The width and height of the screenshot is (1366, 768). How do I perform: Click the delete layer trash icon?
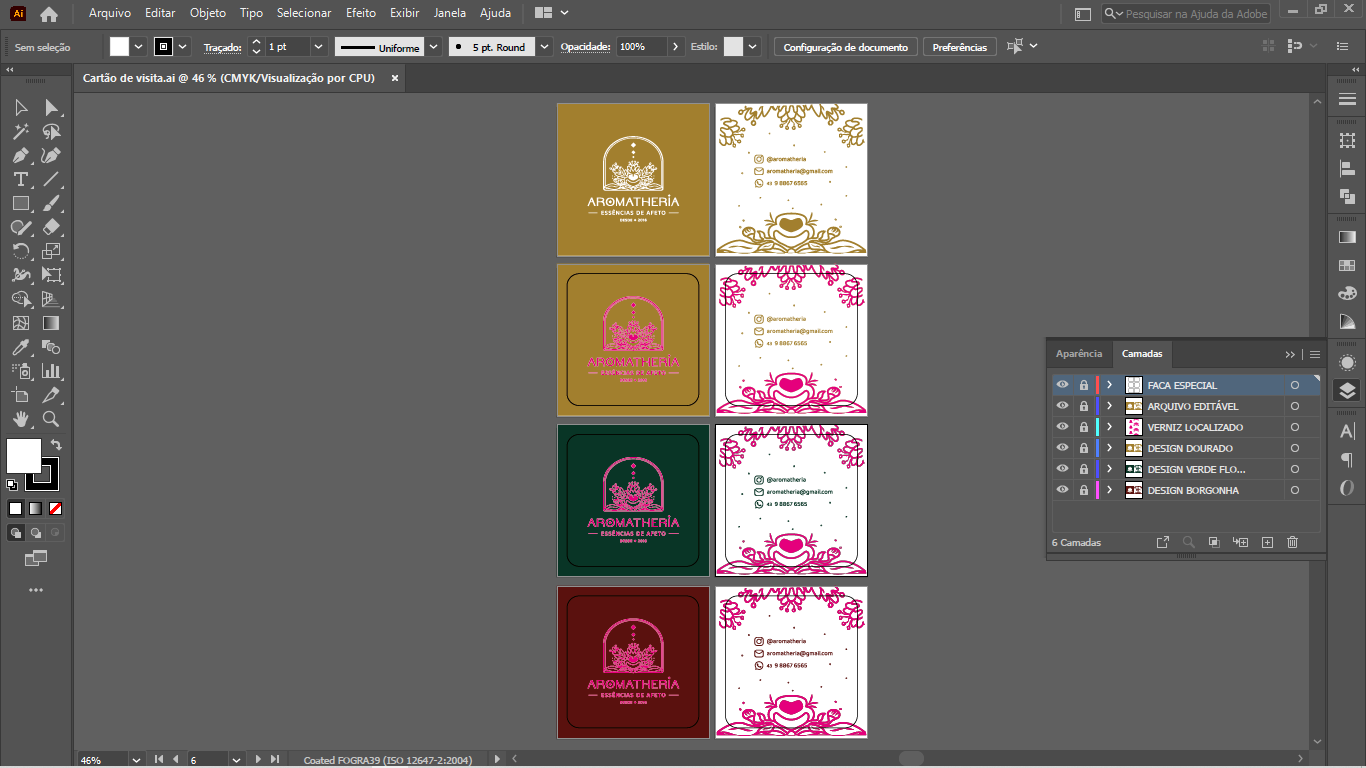[1292, 542]
